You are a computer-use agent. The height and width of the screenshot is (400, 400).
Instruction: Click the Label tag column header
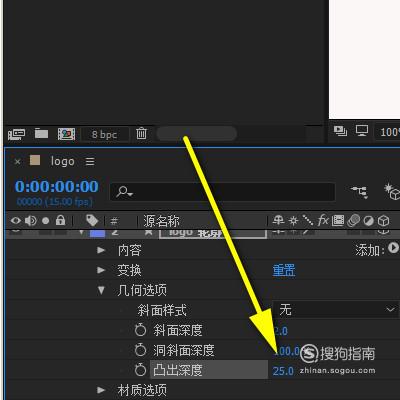click(92, 220)
